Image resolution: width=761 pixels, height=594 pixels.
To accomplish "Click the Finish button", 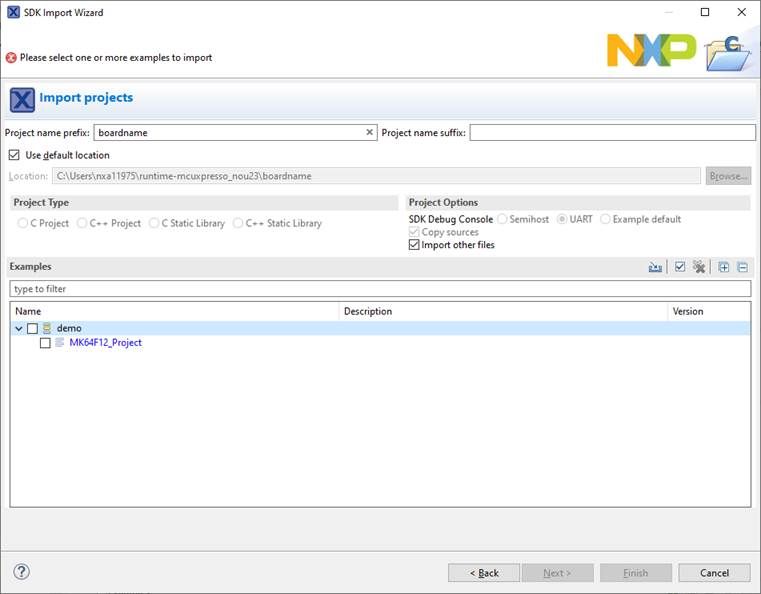I will click(x=636, y=573).
